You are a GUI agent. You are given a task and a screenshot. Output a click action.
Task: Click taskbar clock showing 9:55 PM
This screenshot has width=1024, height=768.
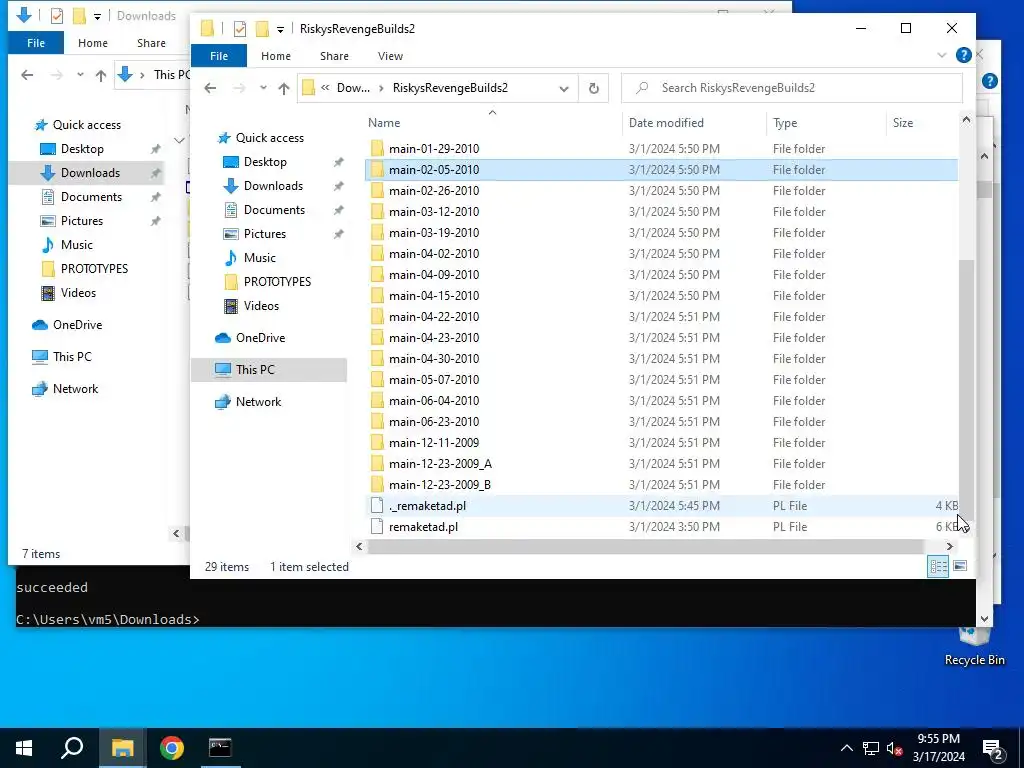coord(938,748)
